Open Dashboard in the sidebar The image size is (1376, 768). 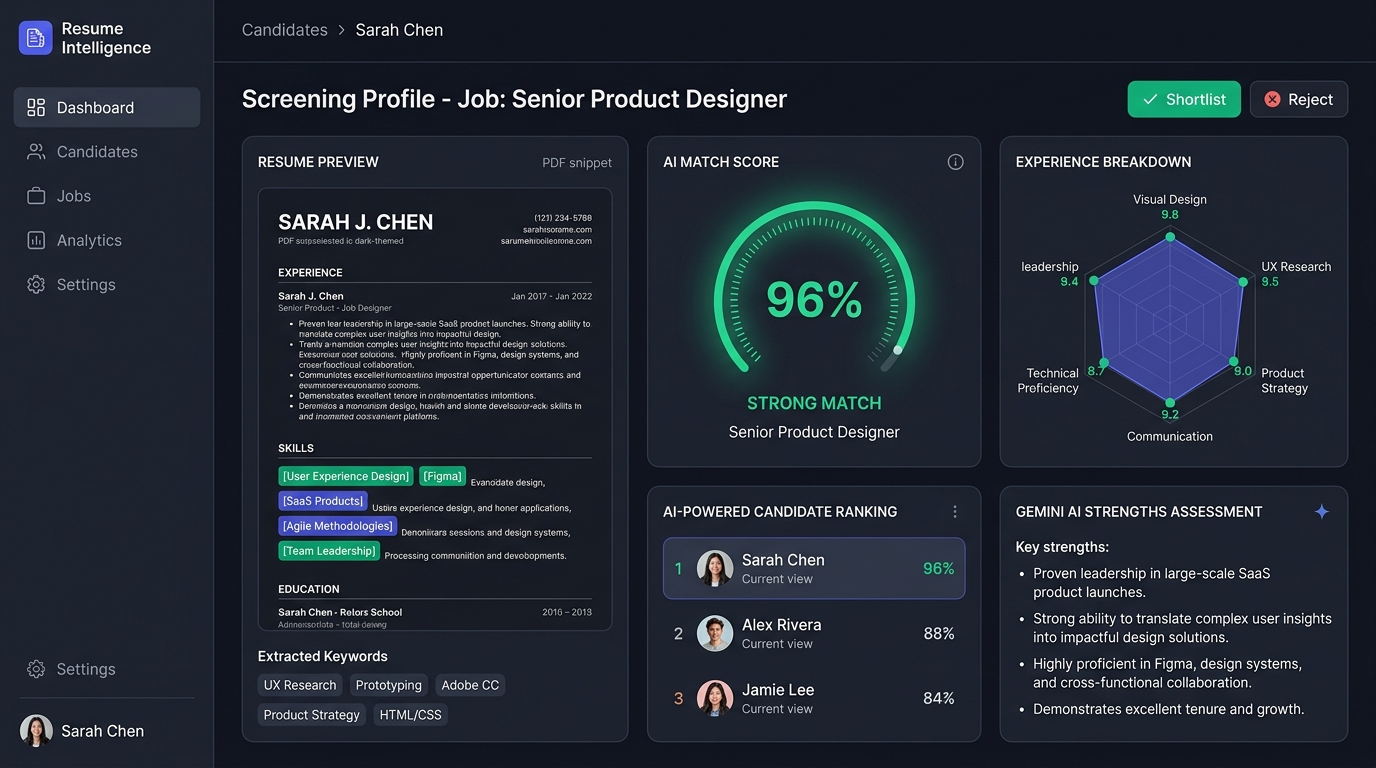pyautogui.click(x=107, y=108)
